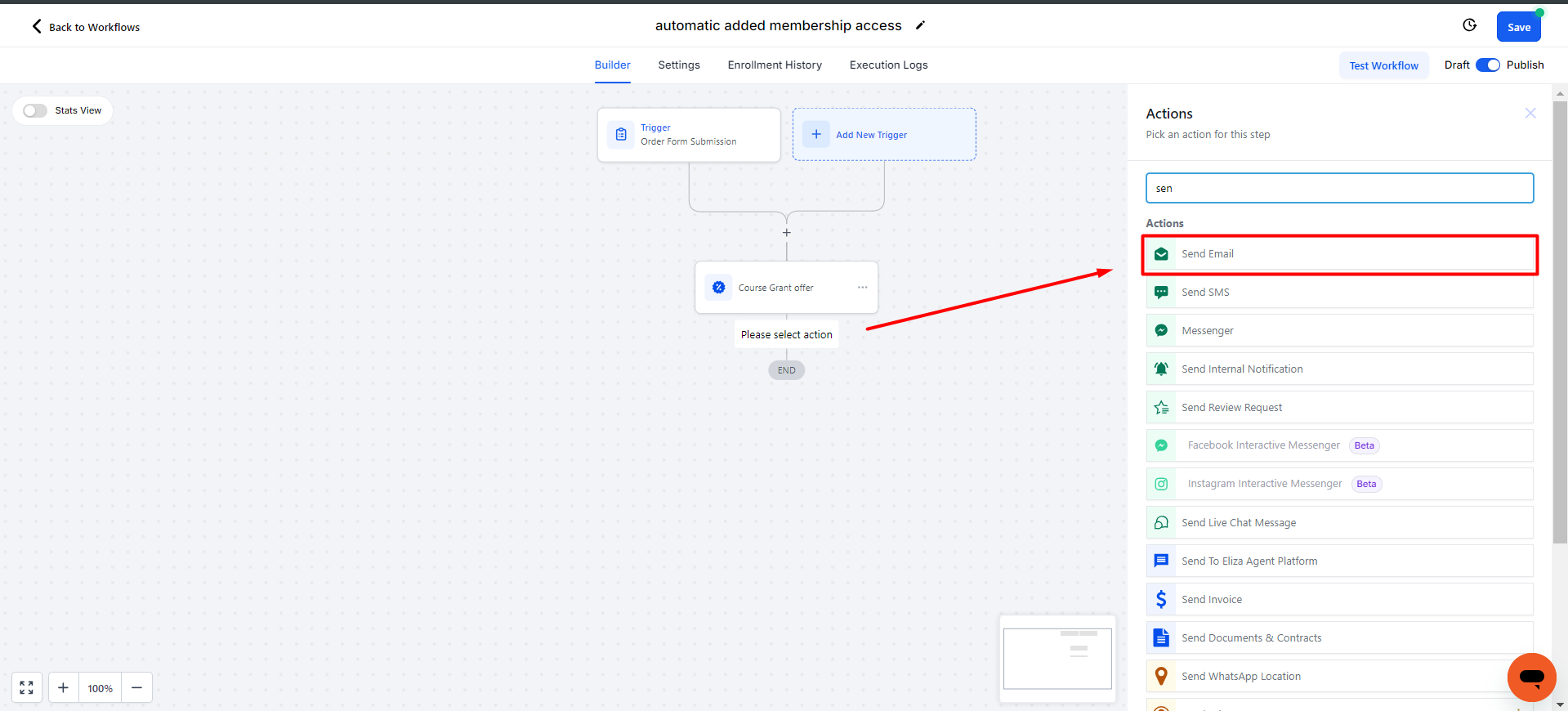Open version history clock icon

(1469, 25)
